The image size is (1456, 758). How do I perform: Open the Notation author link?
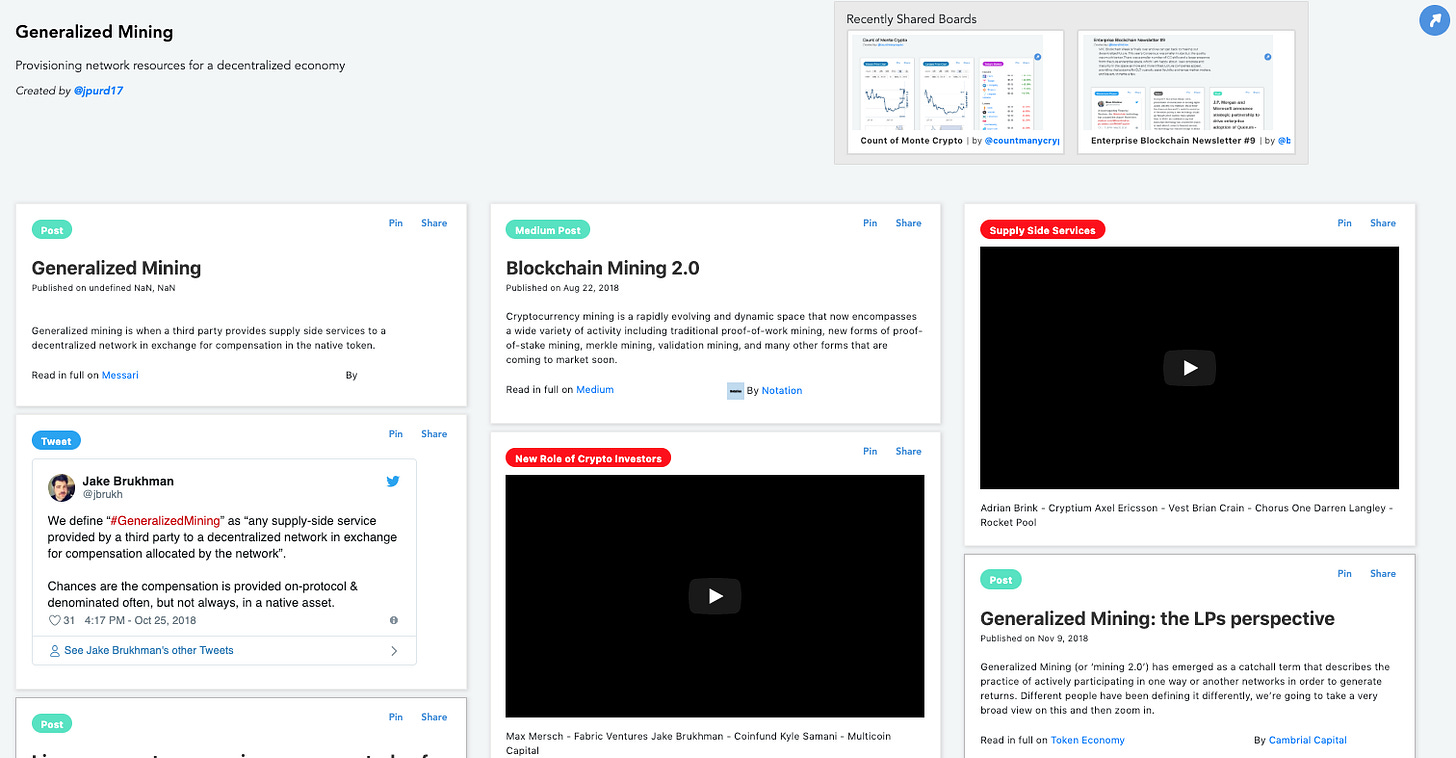[x=782, y=391]
